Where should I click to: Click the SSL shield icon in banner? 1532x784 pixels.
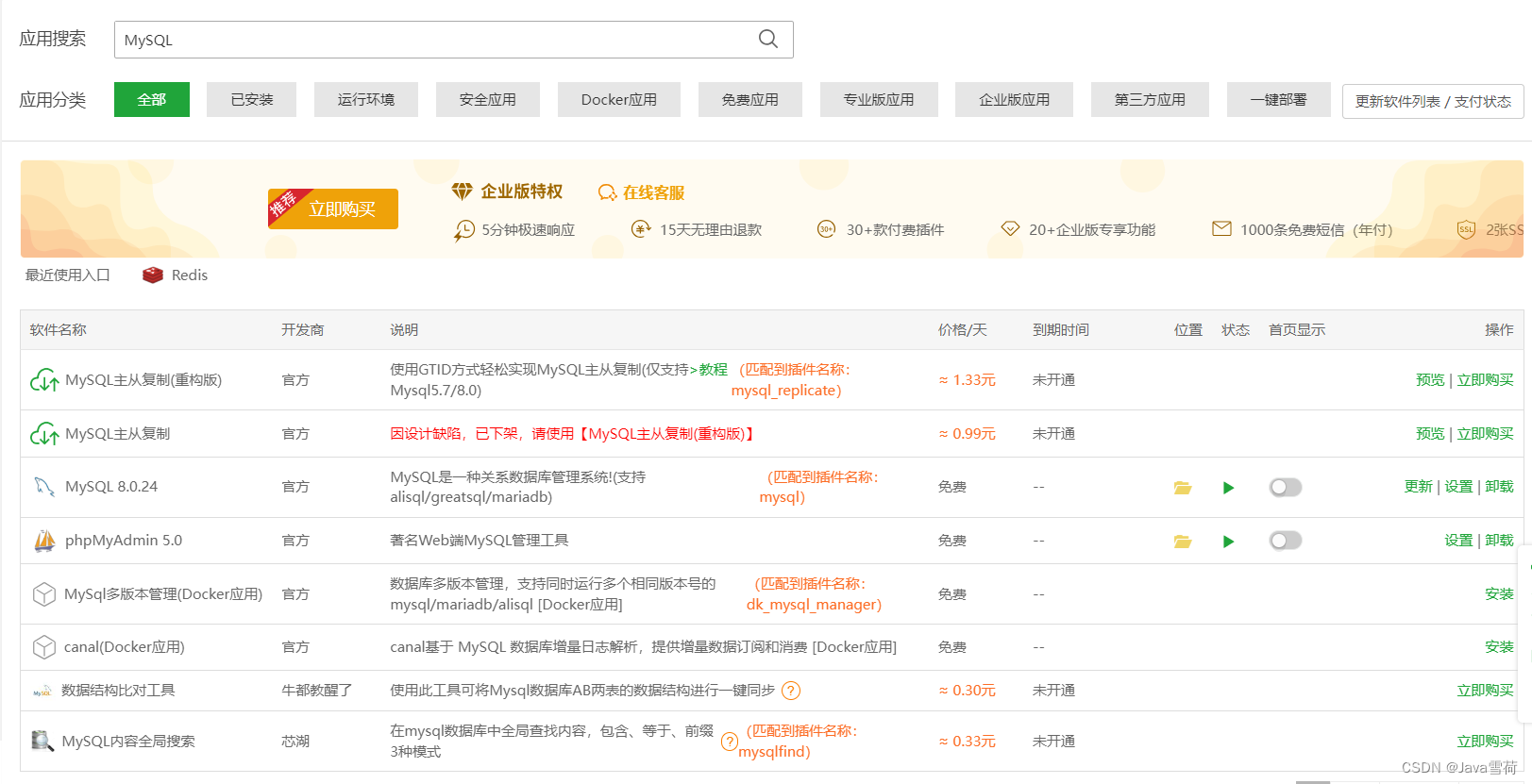(x=1466, y=229)
